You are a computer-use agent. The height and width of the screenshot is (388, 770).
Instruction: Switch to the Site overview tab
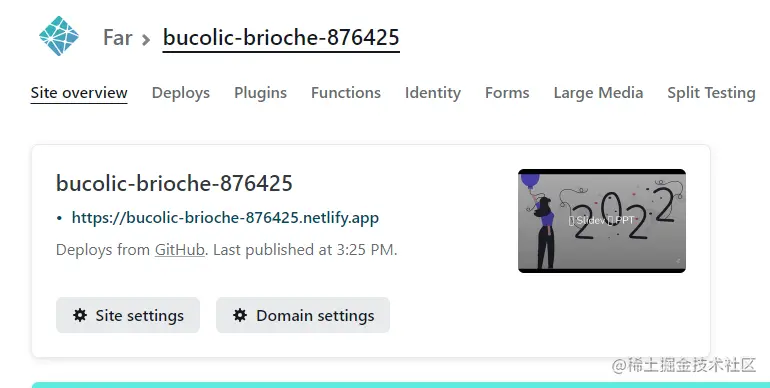point(79,93)
